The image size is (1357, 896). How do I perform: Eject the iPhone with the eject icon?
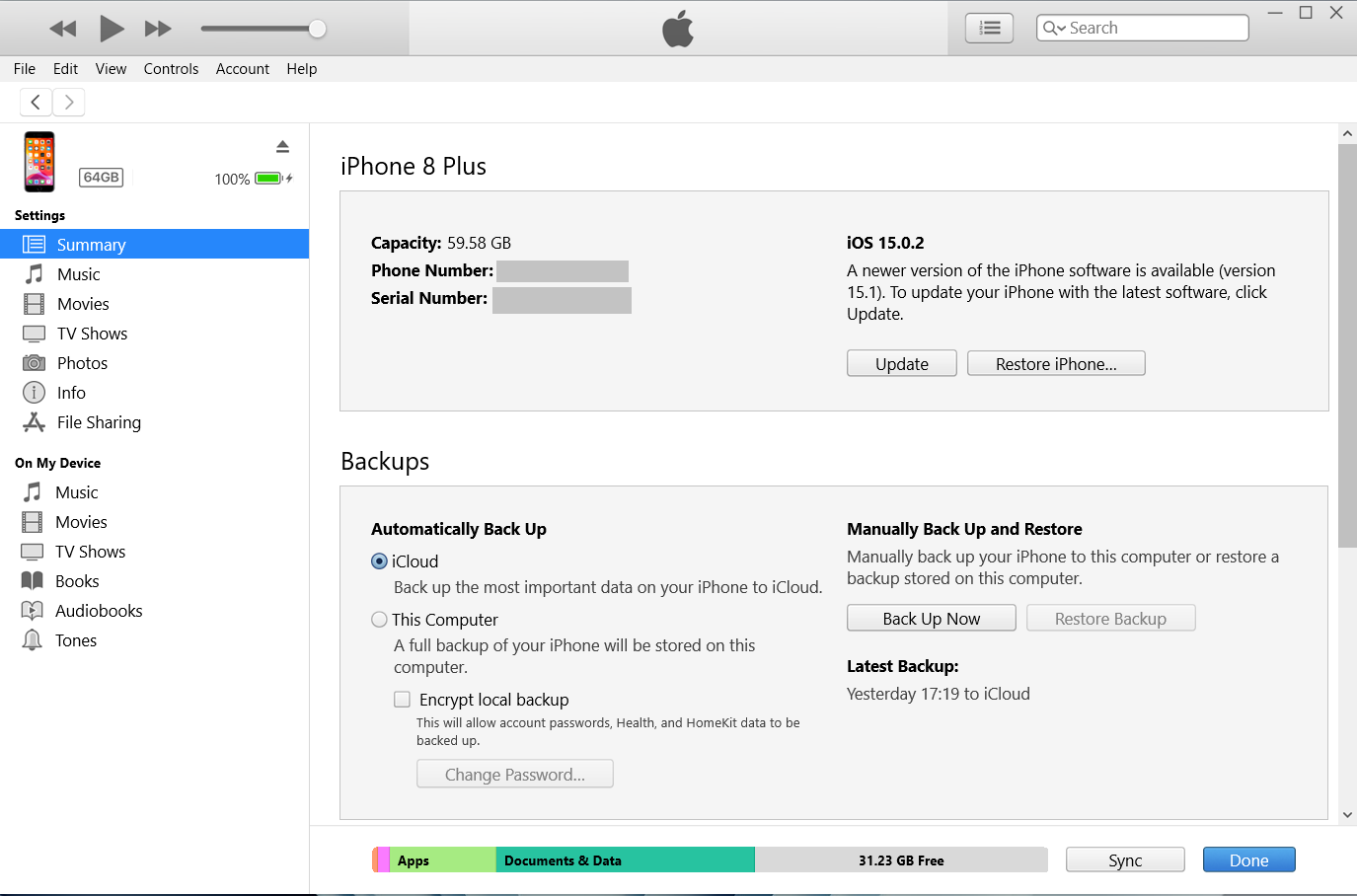coord(282,147)
